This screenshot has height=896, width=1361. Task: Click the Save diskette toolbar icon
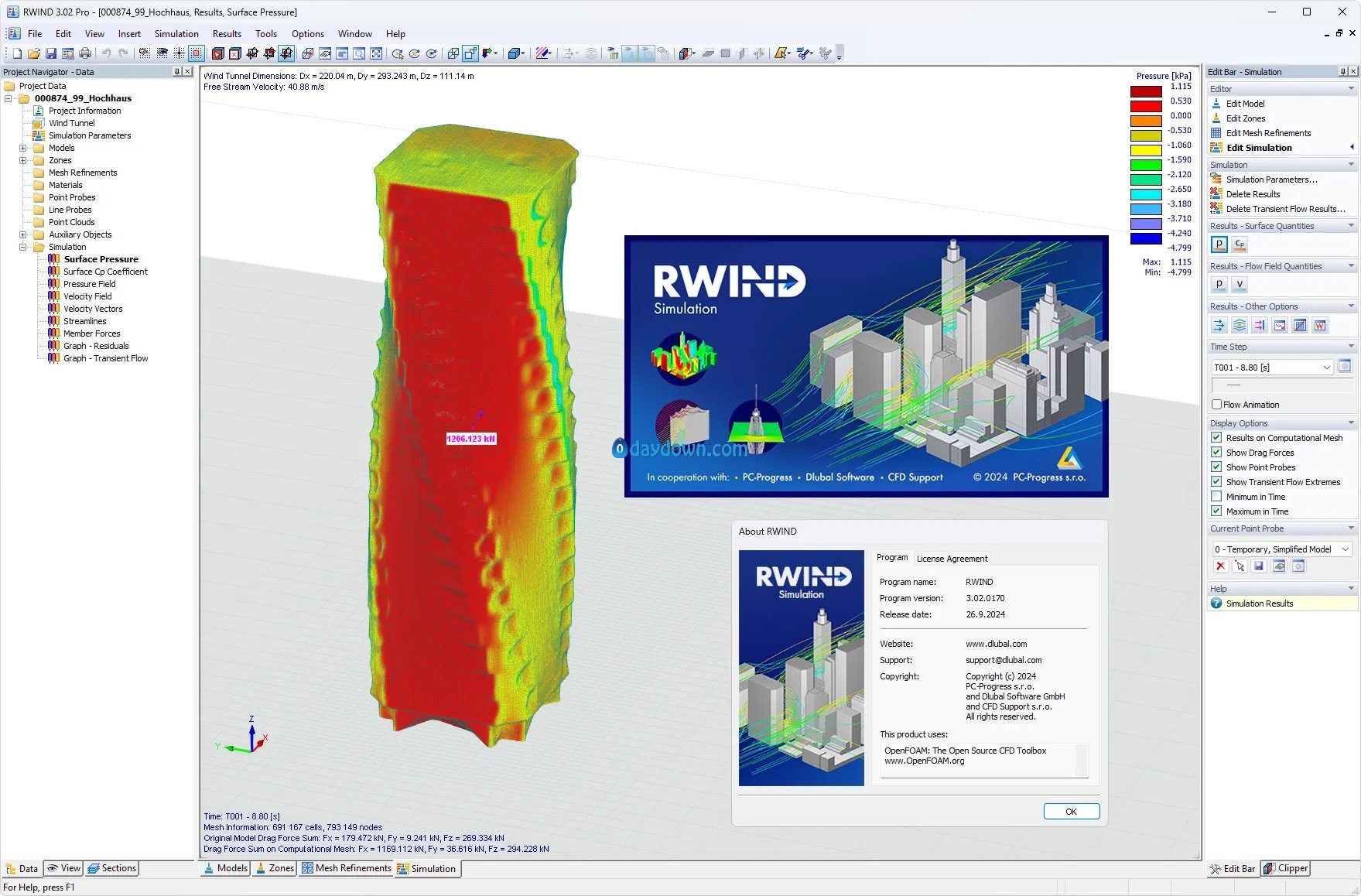click(x=51, y=53)
